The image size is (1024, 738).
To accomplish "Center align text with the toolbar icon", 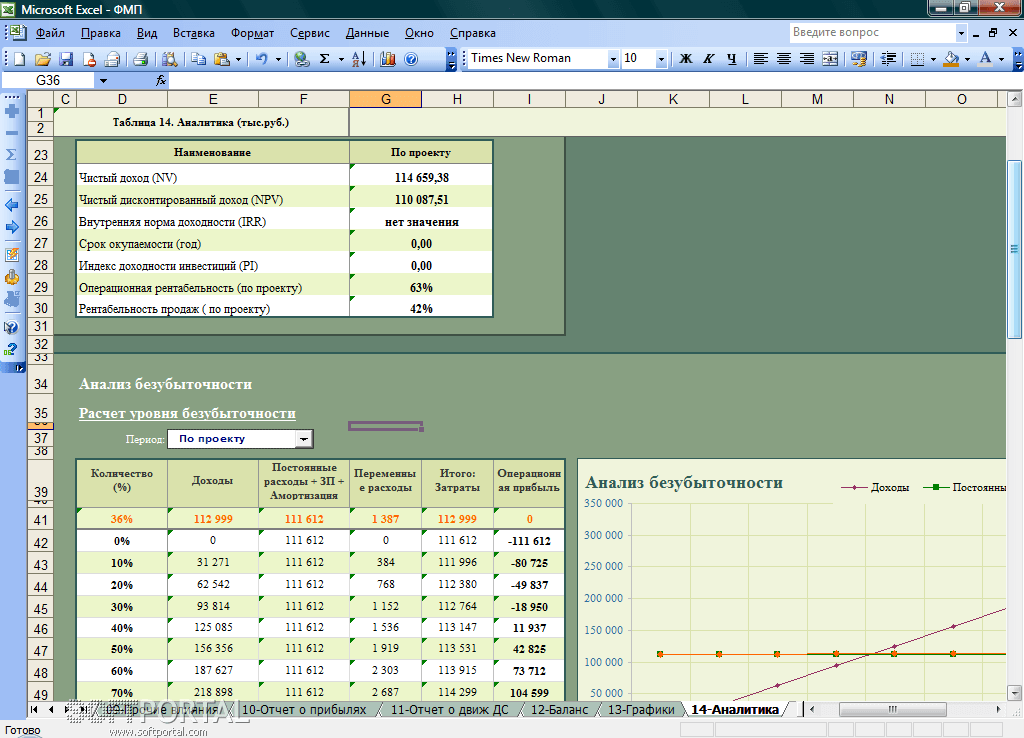I will [x=783, y=59].
